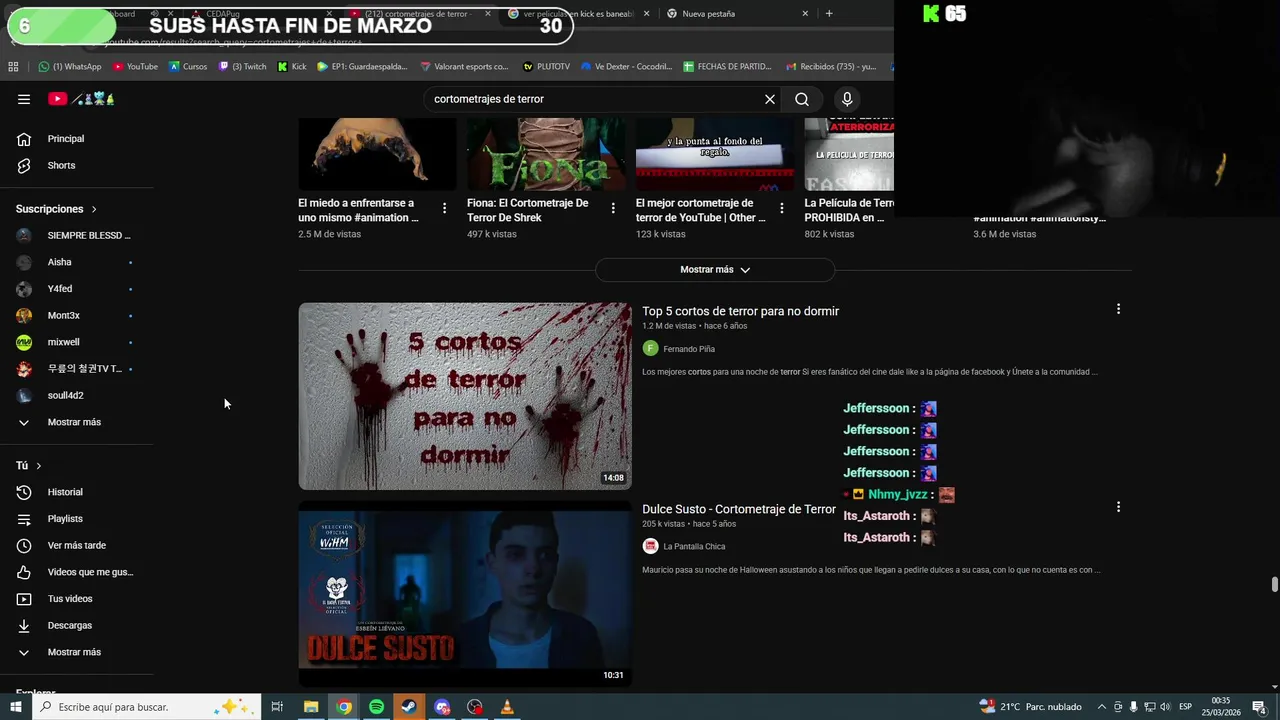Open options for 'El mejor cortometraje de terror' short
This screenshot has height=720, width=1280.
point(782,208)
